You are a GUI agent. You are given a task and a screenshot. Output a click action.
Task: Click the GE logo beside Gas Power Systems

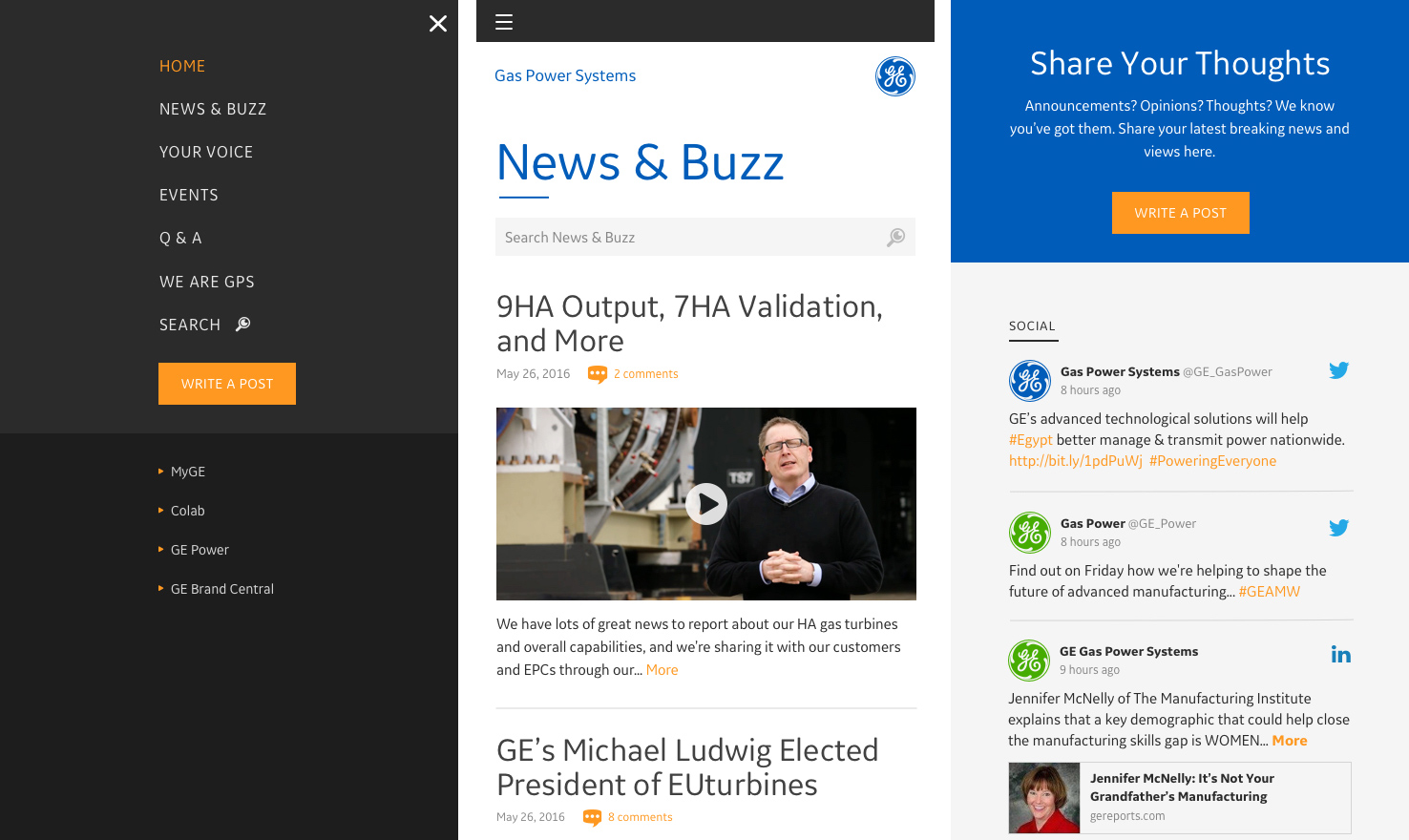(895, 76)
